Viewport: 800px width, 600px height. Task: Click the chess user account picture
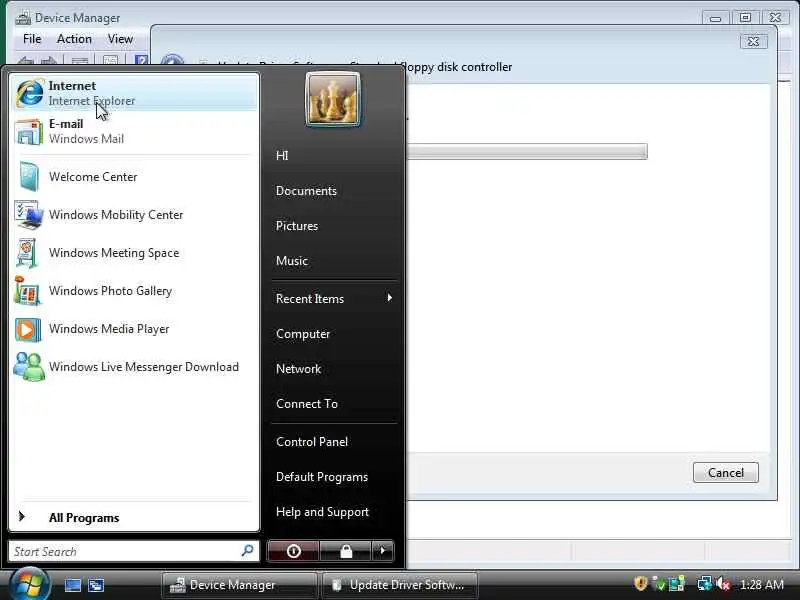point(333,99)
